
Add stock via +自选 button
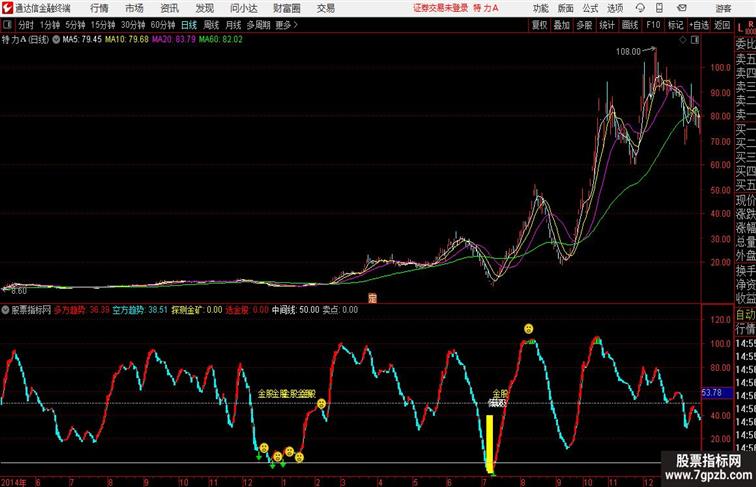coord(699,25)
